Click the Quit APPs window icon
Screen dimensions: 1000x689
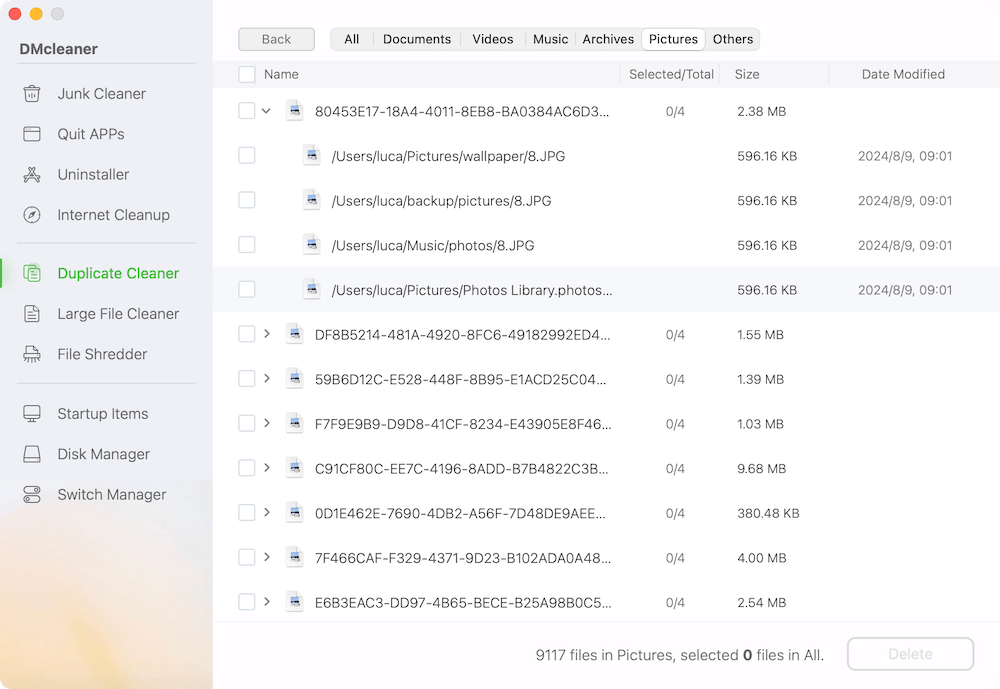32,134
